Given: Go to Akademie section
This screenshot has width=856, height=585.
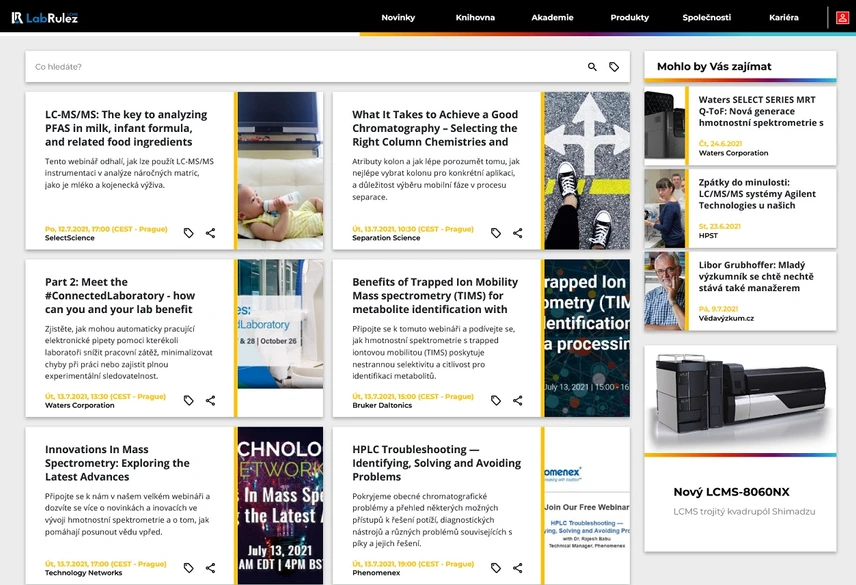Looking at the screenshot, I should [x=552, y=17].
